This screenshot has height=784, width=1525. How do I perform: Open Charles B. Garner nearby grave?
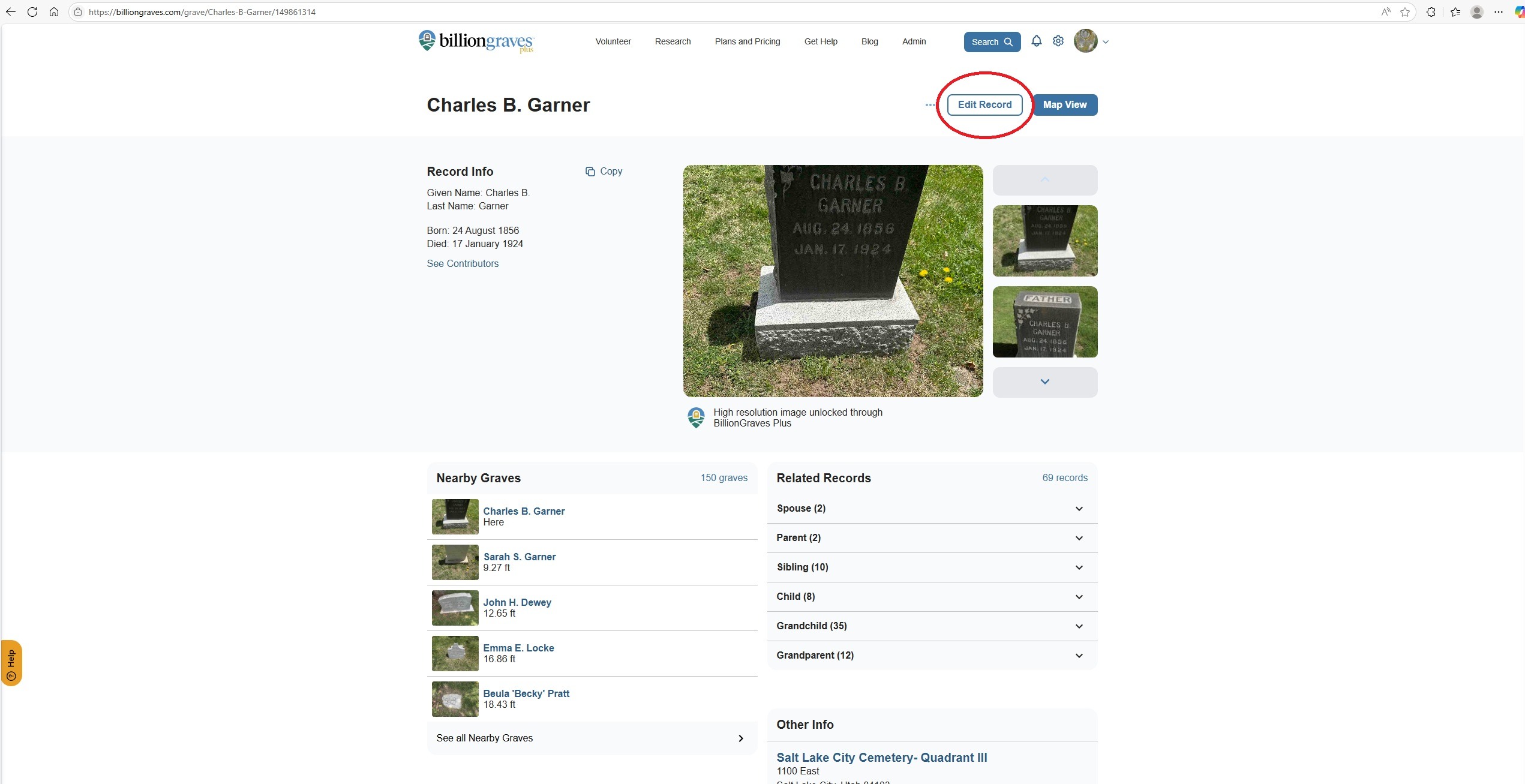[524, 511]
